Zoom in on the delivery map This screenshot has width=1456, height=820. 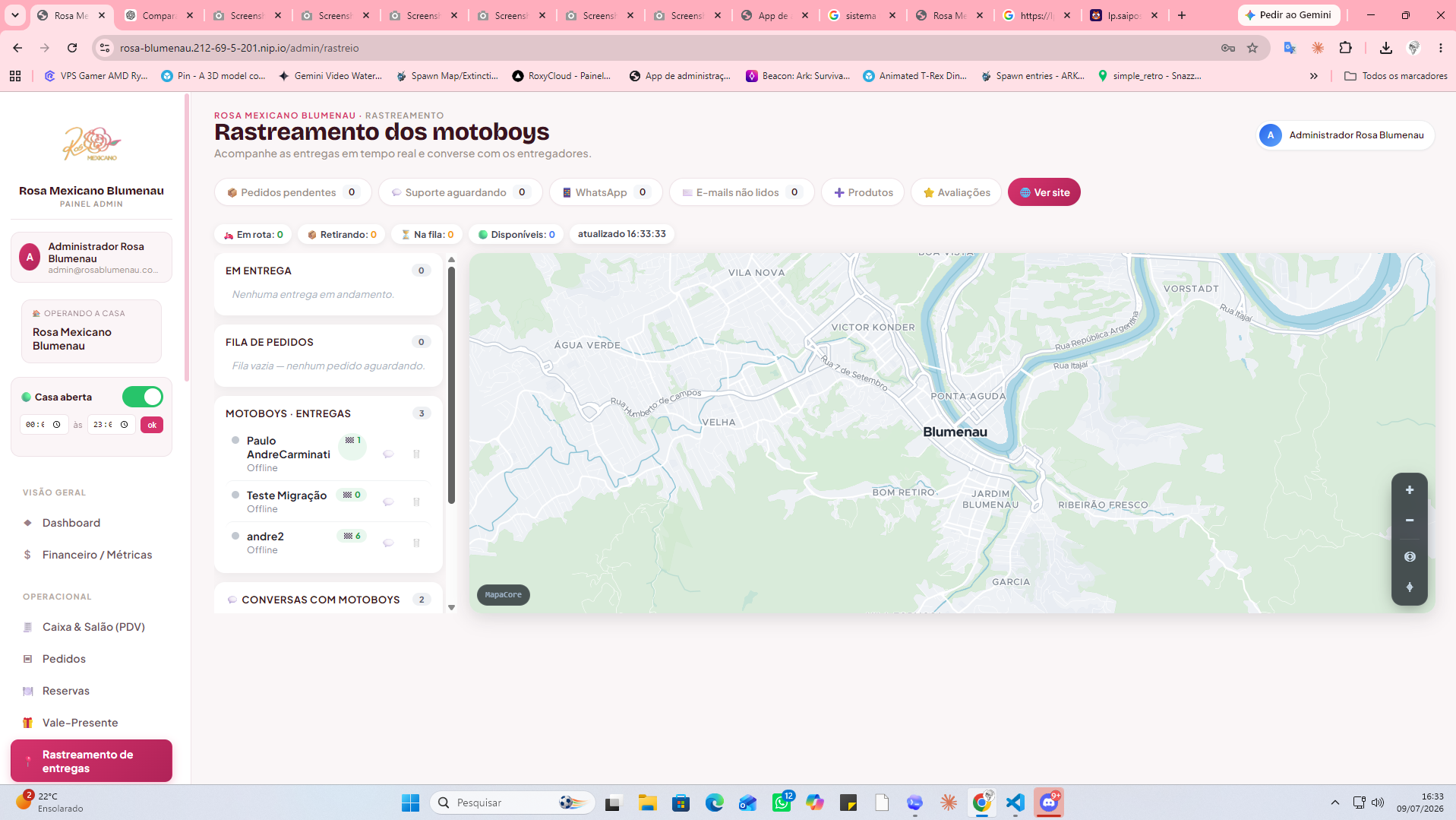point(1409,490)
